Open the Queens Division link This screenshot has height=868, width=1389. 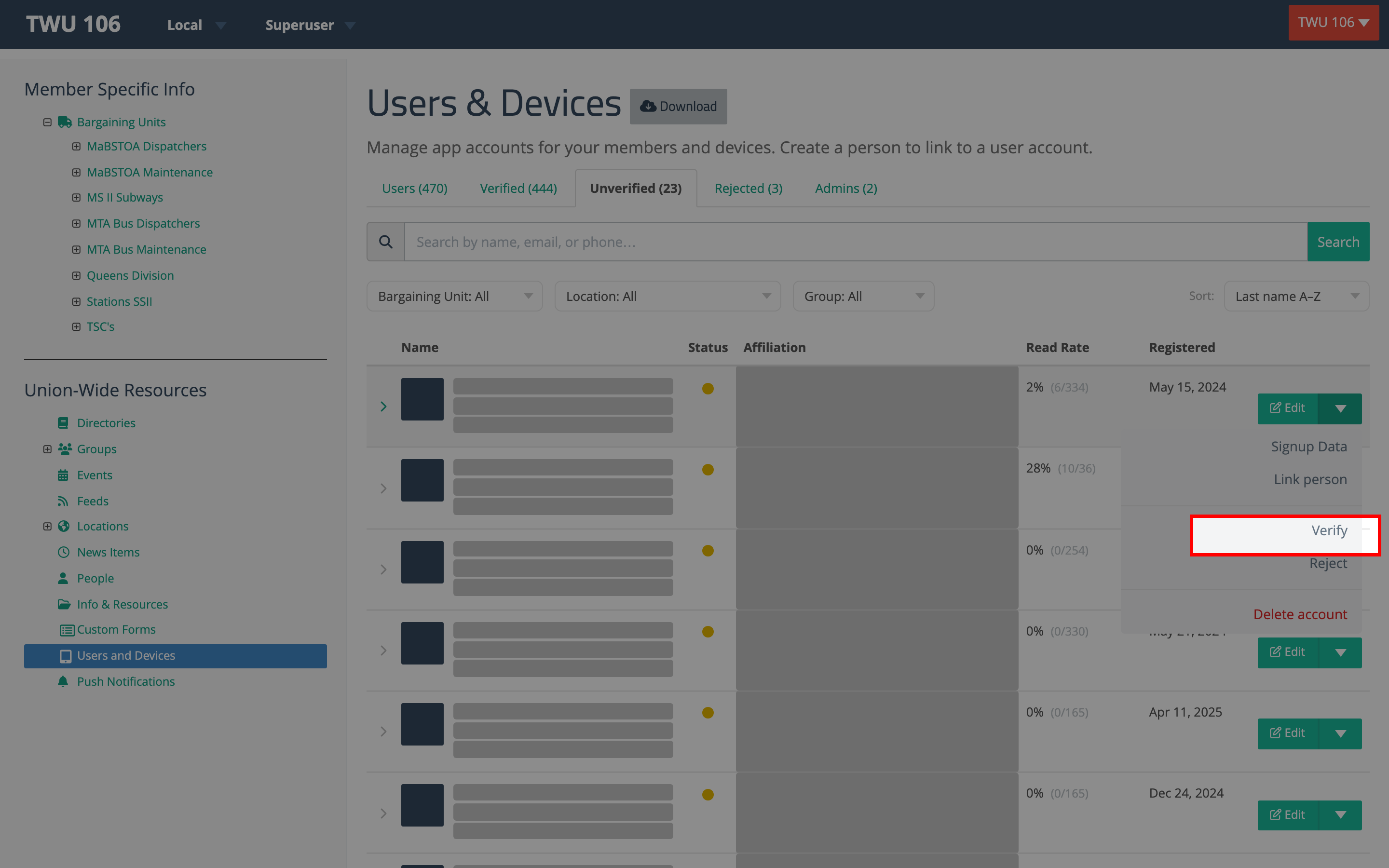[130, 275]
